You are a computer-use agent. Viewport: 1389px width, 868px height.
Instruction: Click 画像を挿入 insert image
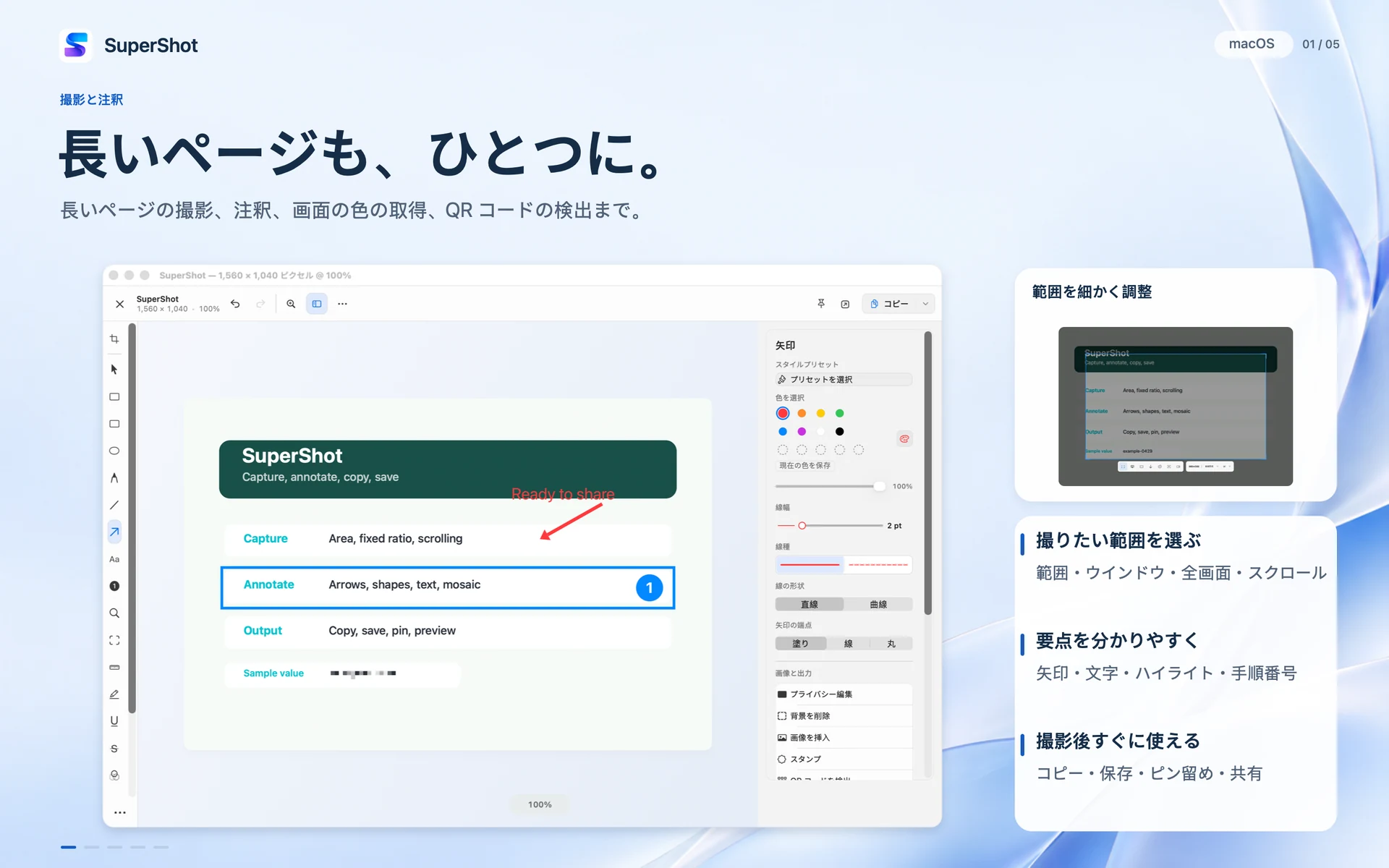tap(844, 737)
